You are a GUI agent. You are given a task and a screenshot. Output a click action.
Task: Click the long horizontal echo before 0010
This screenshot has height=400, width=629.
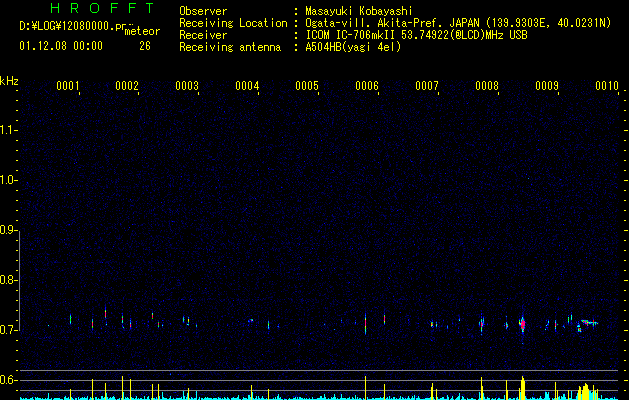[x=590, y=322]
